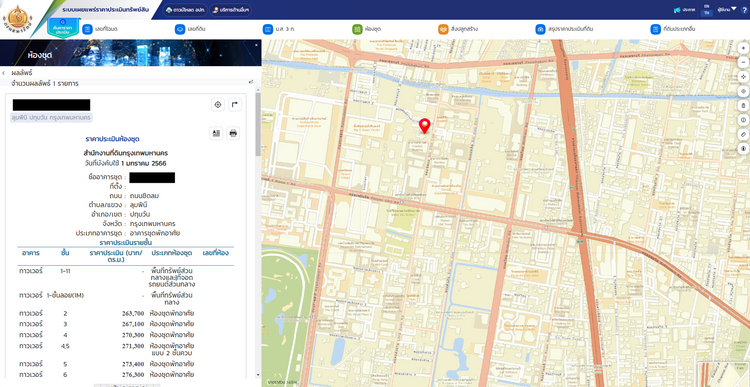Close the ห้องชุด banner panel

point(256,45)
